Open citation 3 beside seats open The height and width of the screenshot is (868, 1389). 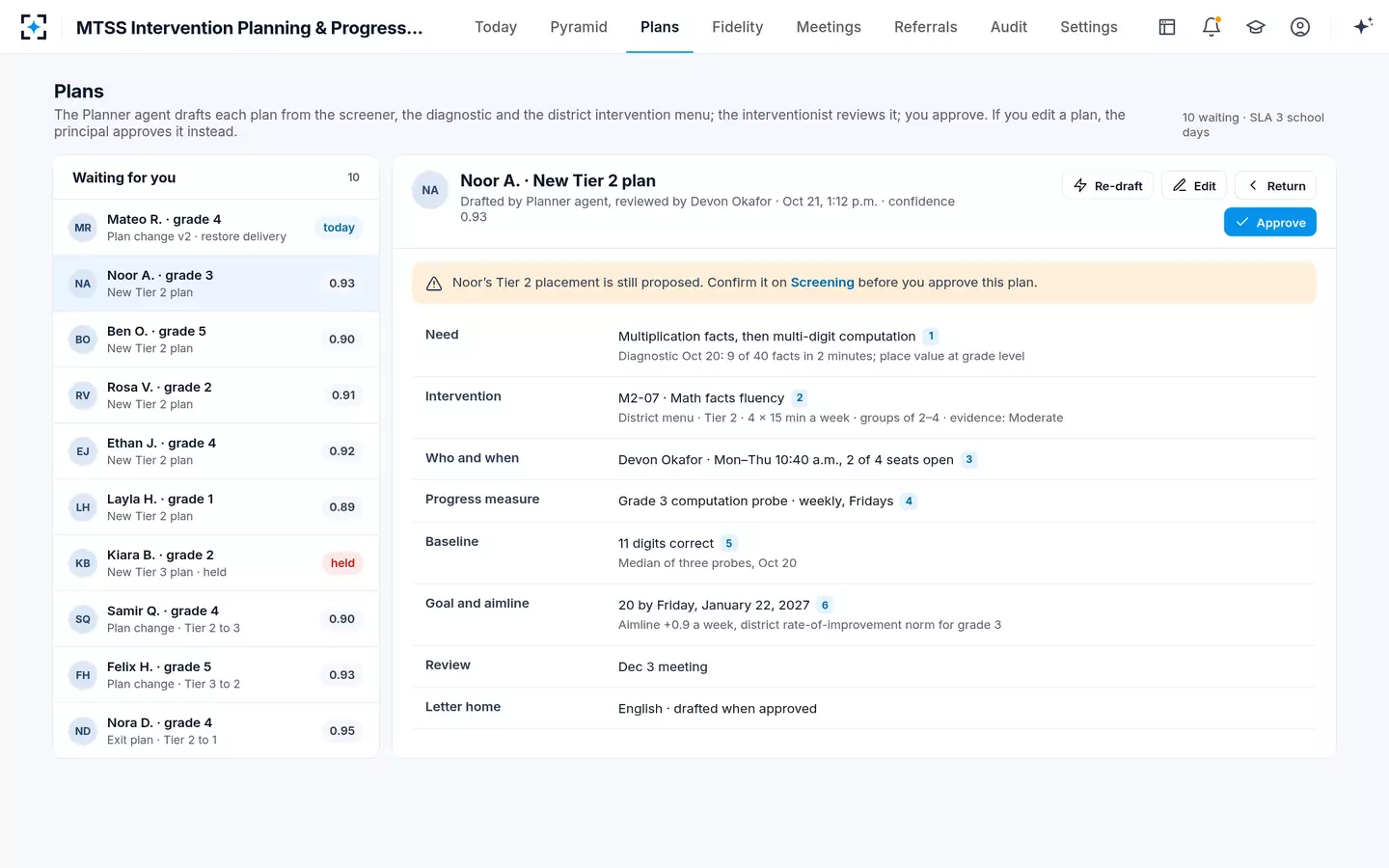[x=969, y=460]
